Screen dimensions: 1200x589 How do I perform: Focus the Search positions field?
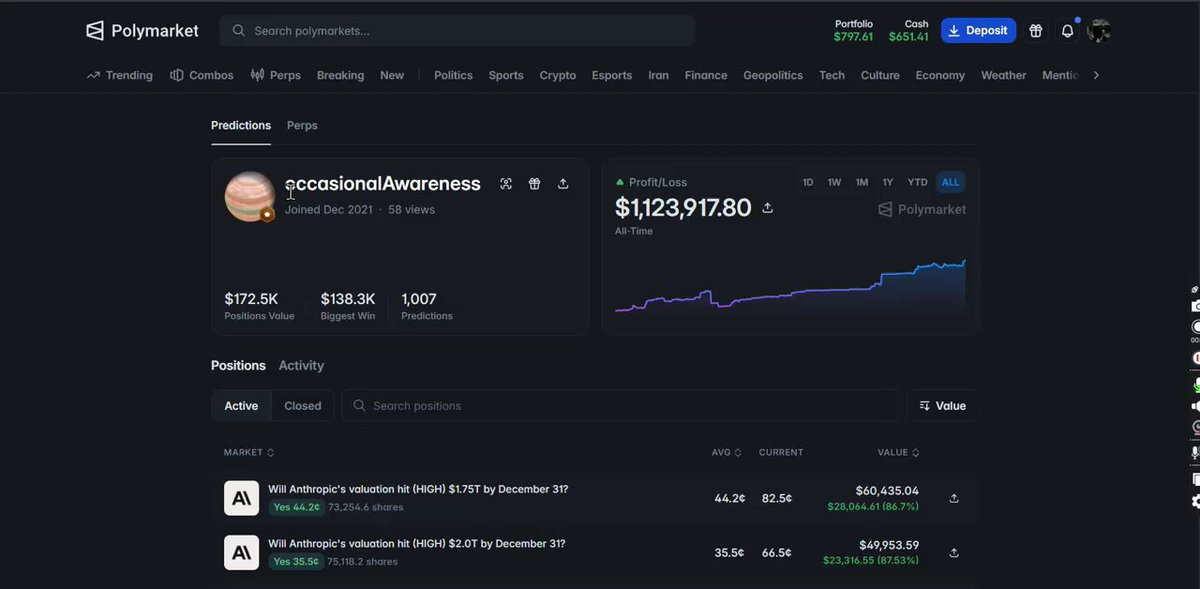tap(621, 406)
